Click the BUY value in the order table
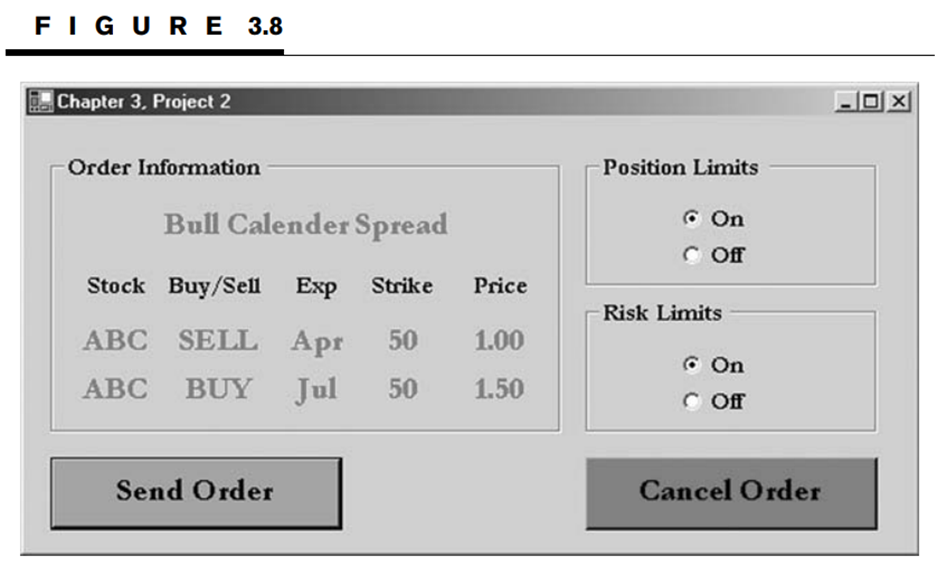 pyautogui.click(x=218, y=389)
